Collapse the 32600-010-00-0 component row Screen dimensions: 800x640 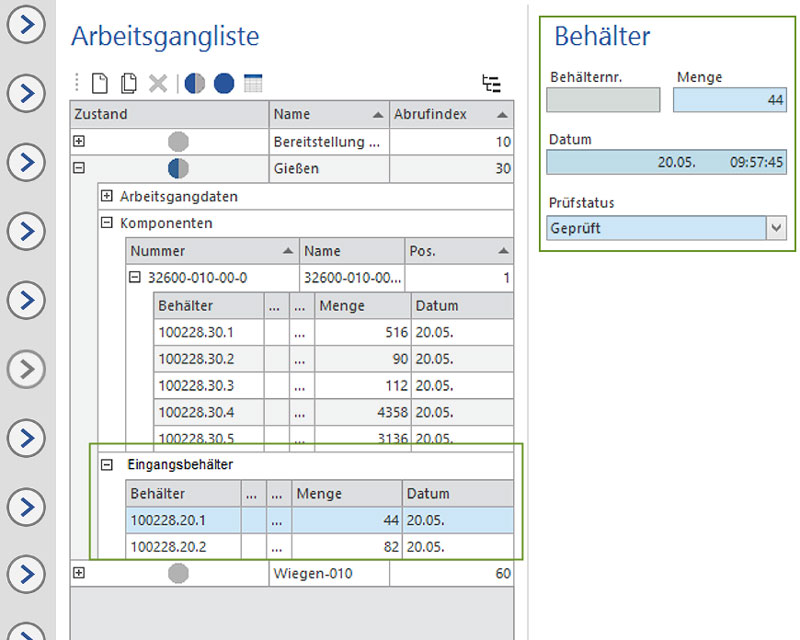[x=135, y=277]
